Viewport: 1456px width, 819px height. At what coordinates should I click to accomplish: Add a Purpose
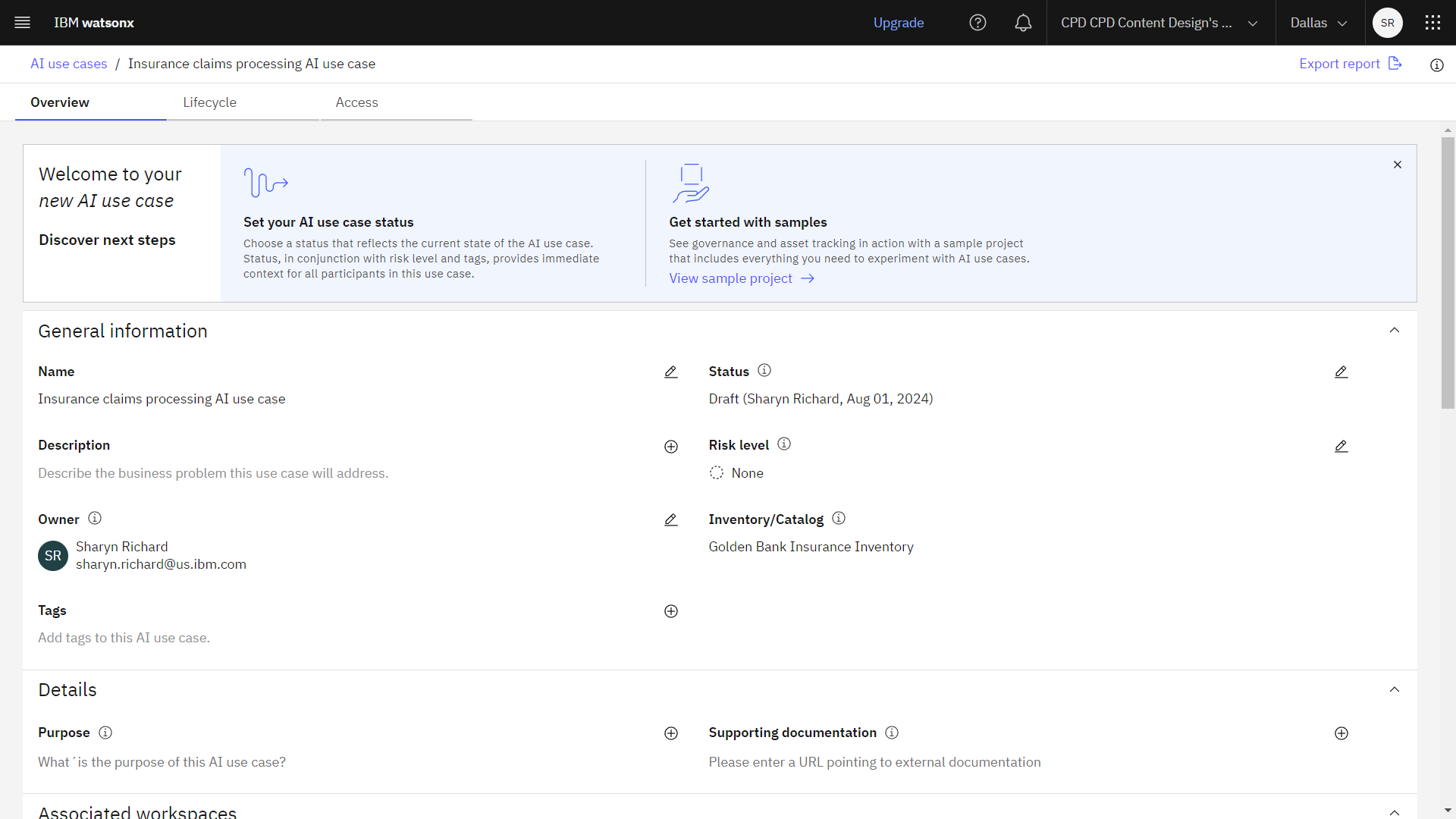coord(671,733)
